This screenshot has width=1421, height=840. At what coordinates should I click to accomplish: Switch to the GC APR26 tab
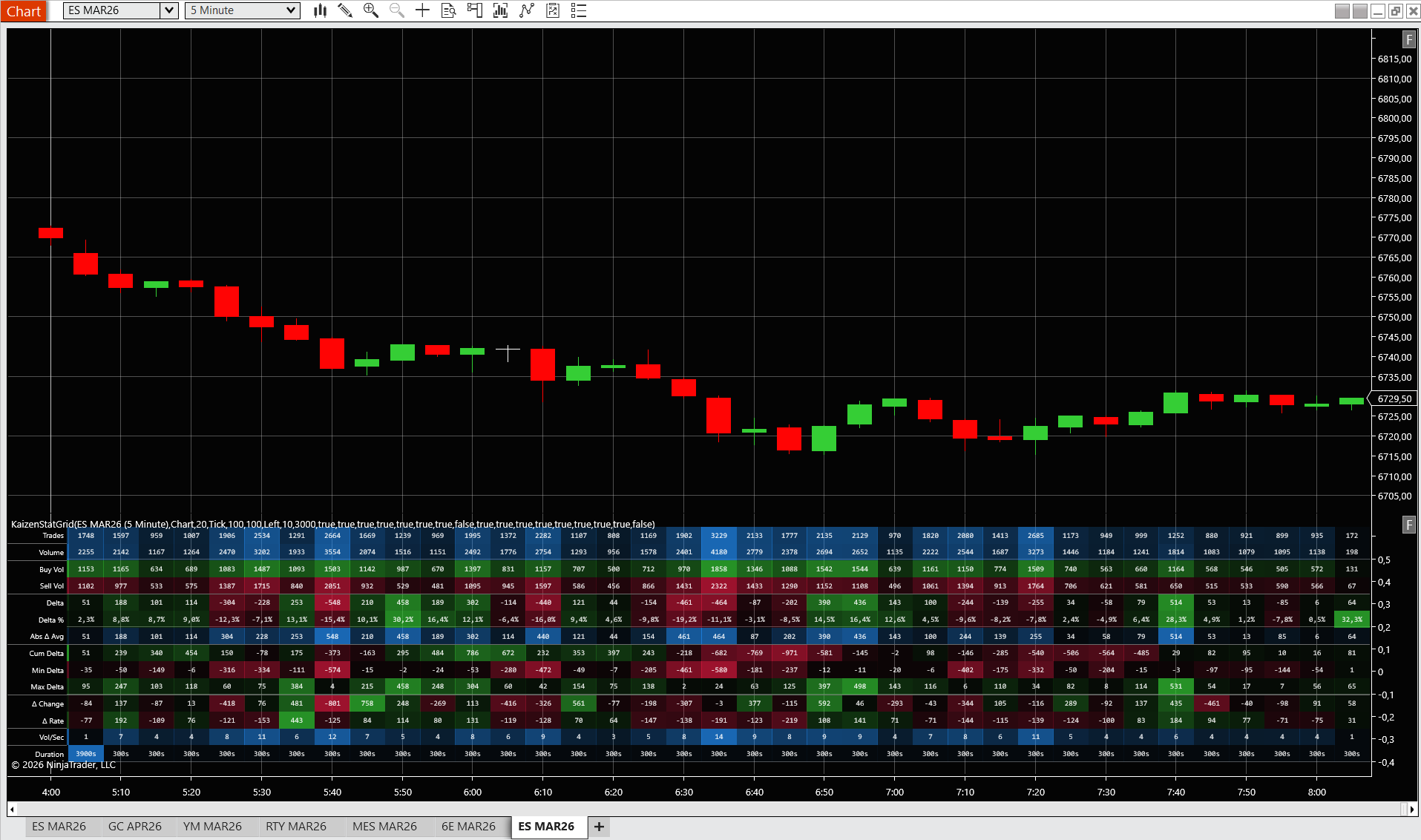coord(136,826)
